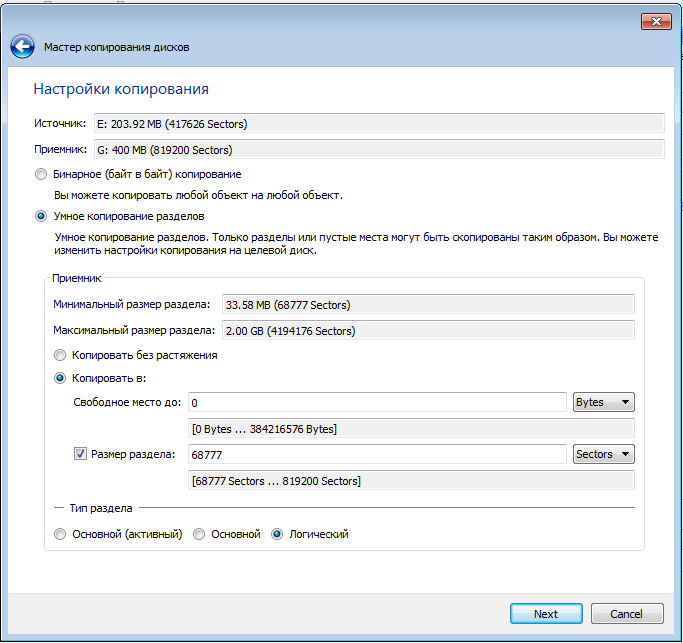Image resolution: width=683 pixels, height=643 pixels.
Task: Select Умное копирование разделов radio button
Action: pyautogui.click(x=41, y=216)
